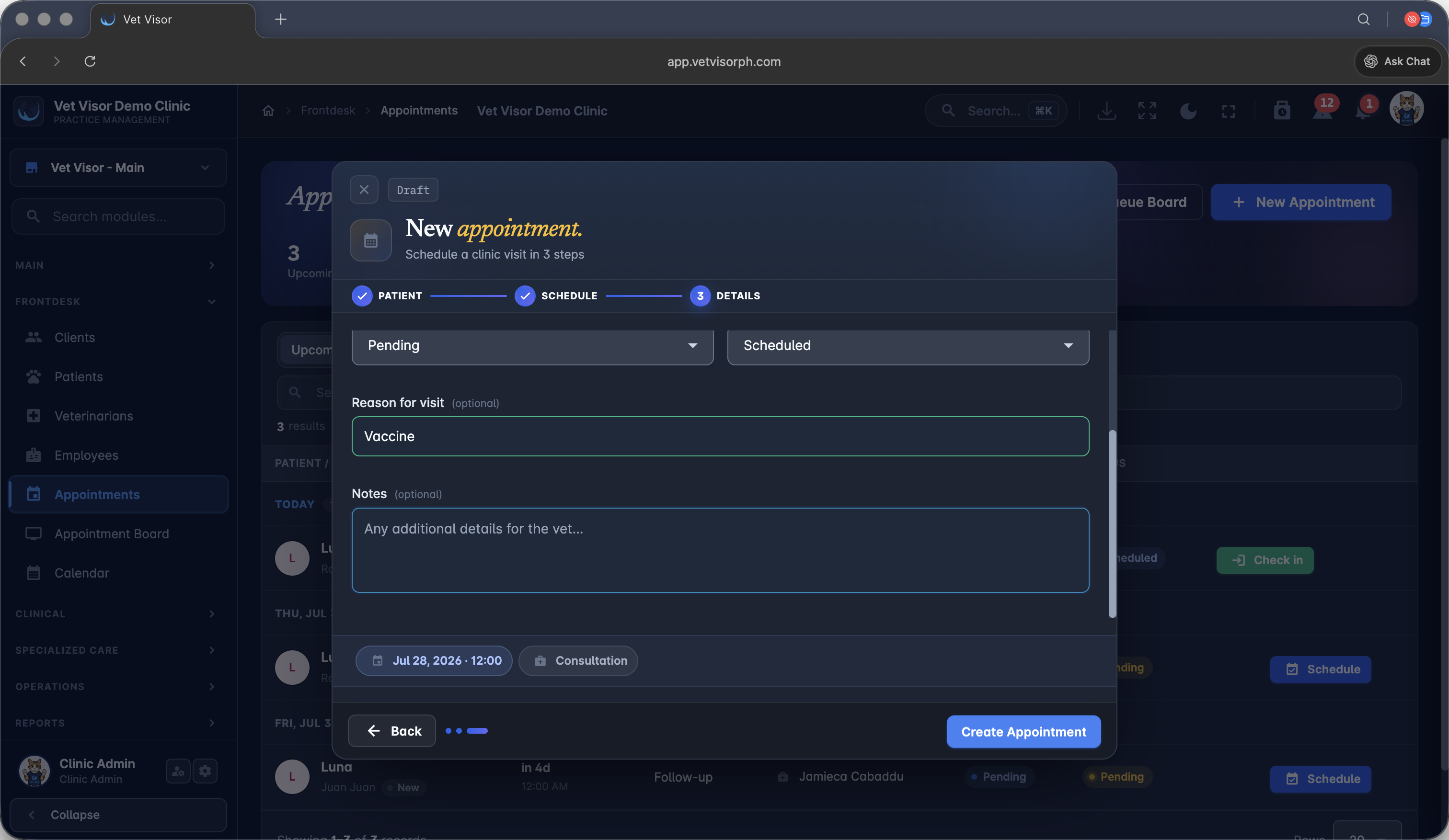This screenshot has width=1449, height=840.
Task: Click Create Appointment button
Action: pos(1023,731)
